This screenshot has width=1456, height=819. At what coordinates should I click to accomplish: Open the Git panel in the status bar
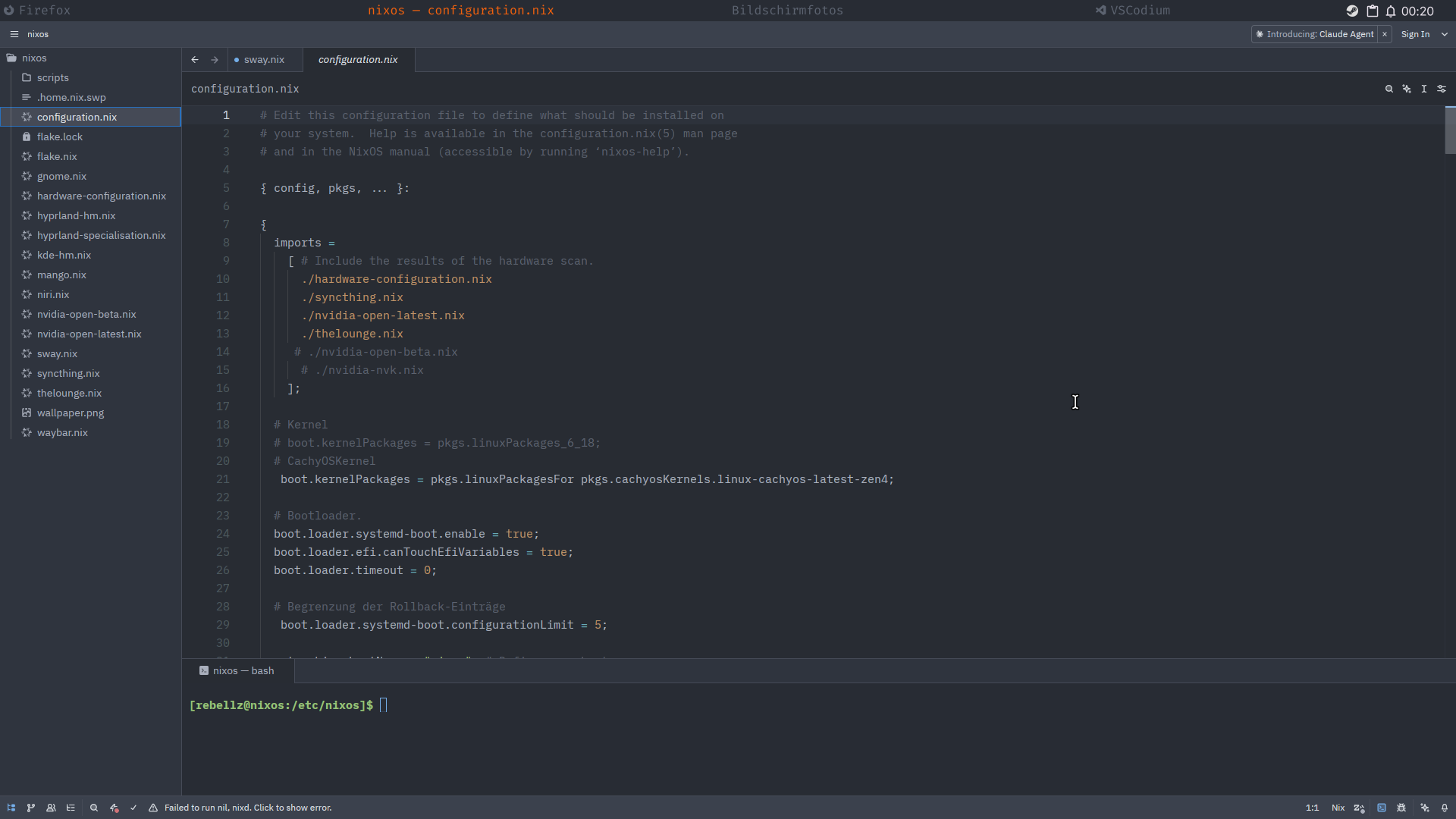[30, 808]
